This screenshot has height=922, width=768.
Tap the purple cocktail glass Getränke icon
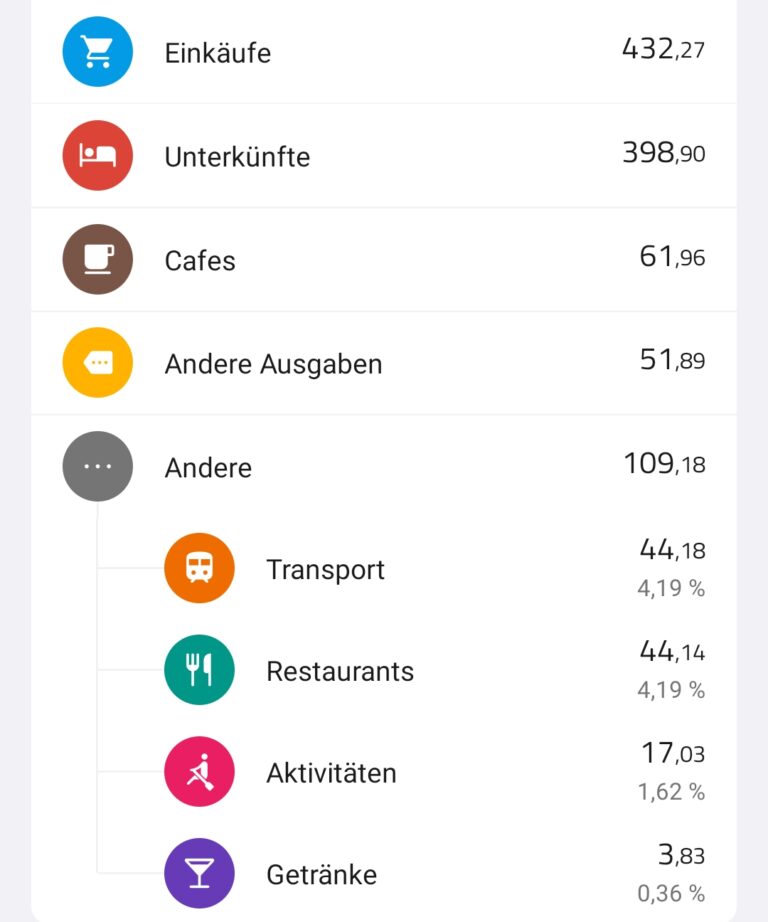pyautogui.click(x=199, y=873)
